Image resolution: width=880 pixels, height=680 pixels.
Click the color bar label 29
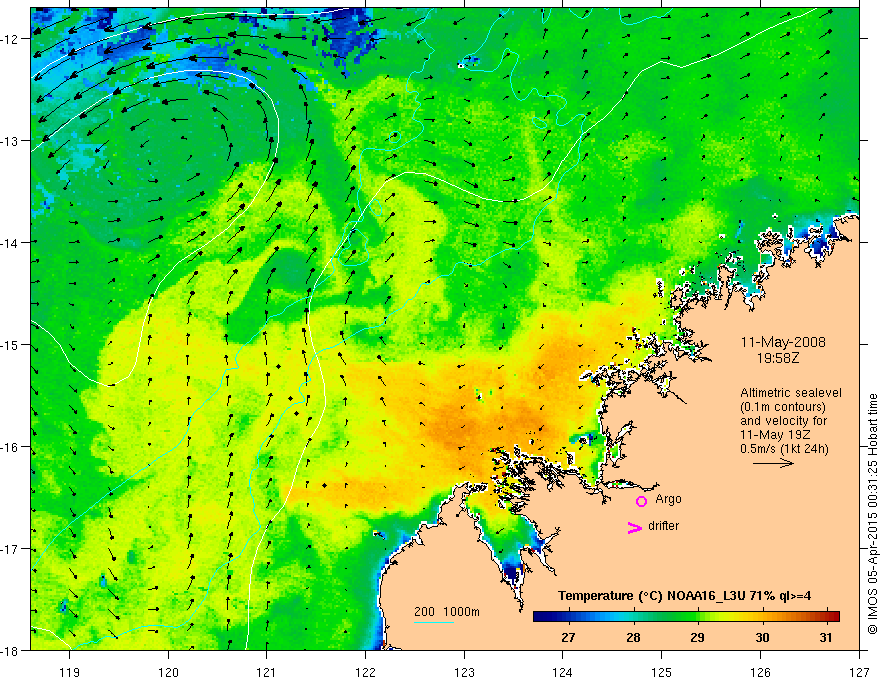[x=697, y=637]
